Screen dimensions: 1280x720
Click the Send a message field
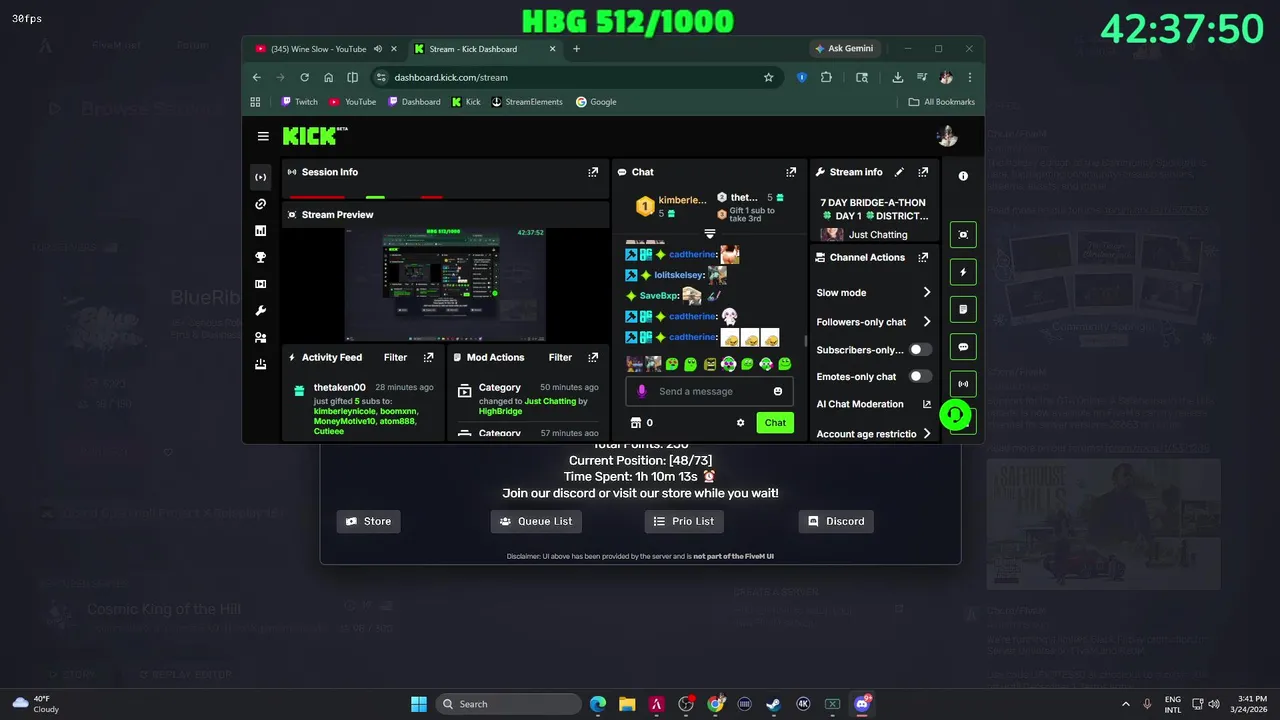pos(710,391)
